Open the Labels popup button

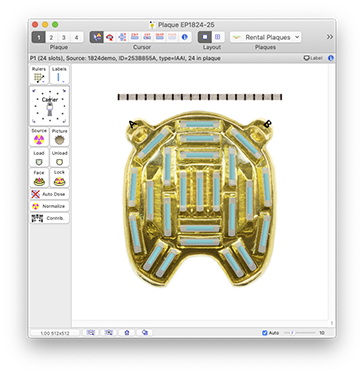(x=59, y=75)
